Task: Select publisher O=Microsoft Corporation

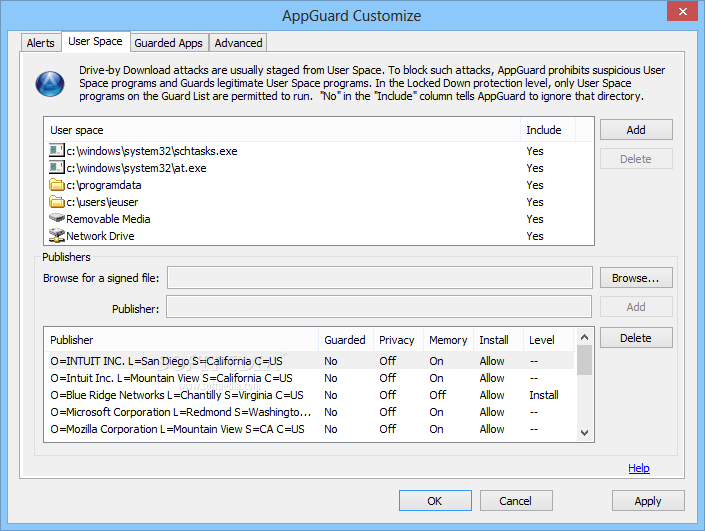Action: coord(180,412)
